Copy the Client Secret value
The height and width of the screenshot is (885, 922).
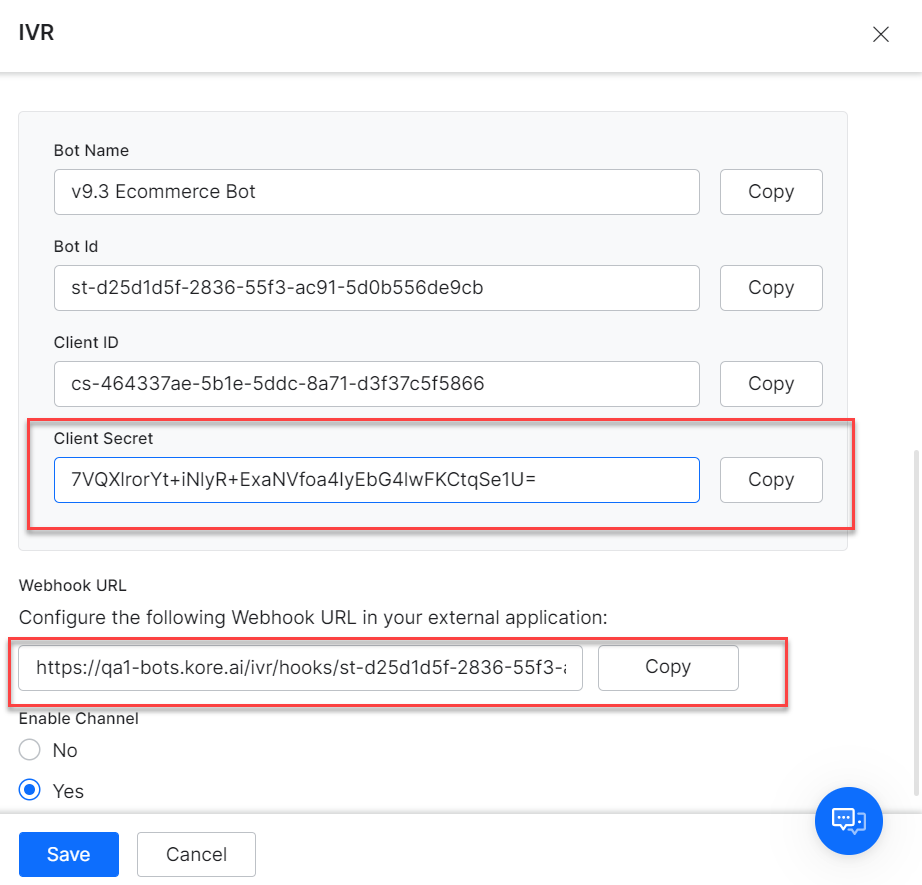point(771,479)
